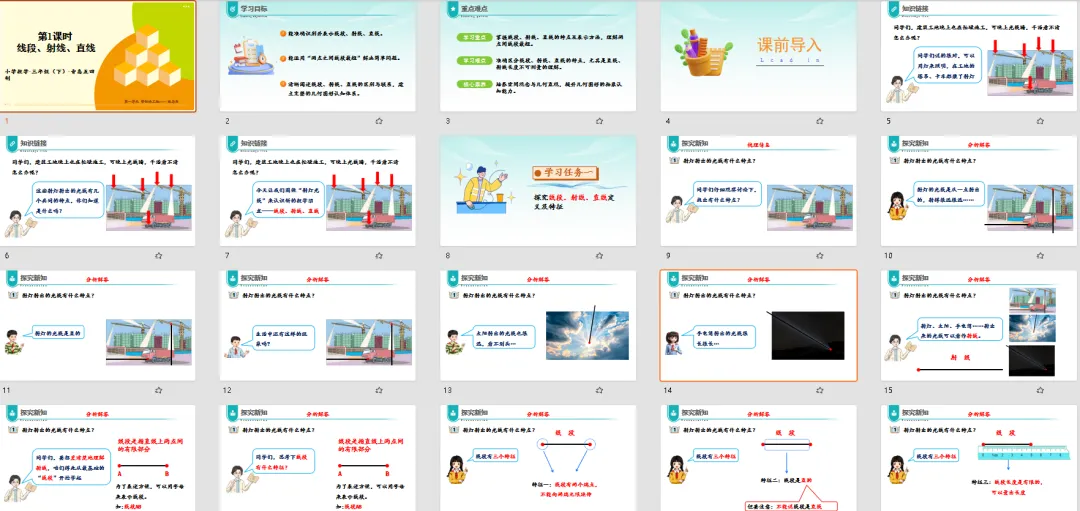This screenshot has width=1080, height=511.
Task: Click the slide number 12 label
Action: tap(229, 390)
